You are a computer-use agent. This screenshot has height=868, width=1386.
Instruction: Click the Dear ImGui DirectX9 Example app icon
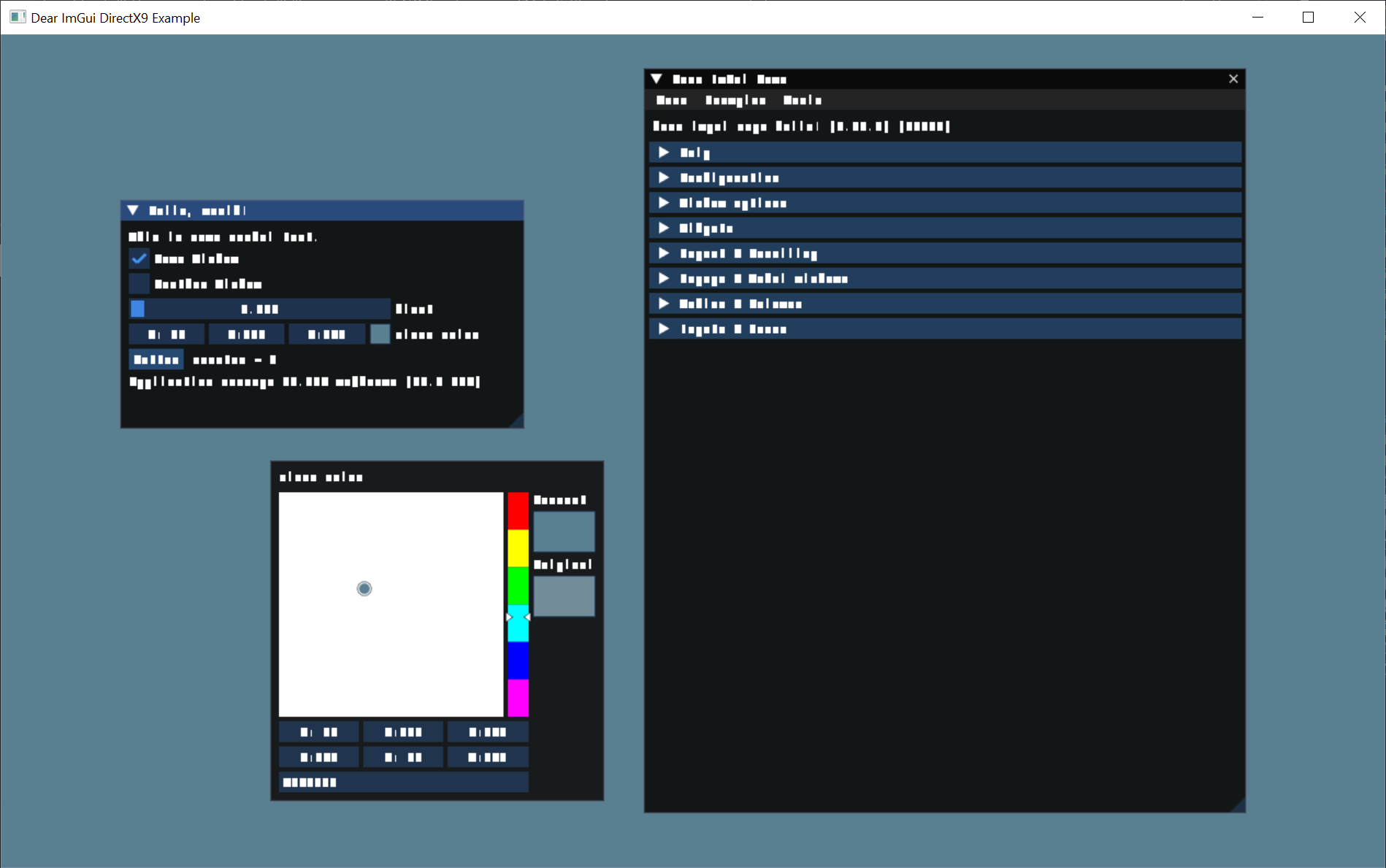(18, 17)
